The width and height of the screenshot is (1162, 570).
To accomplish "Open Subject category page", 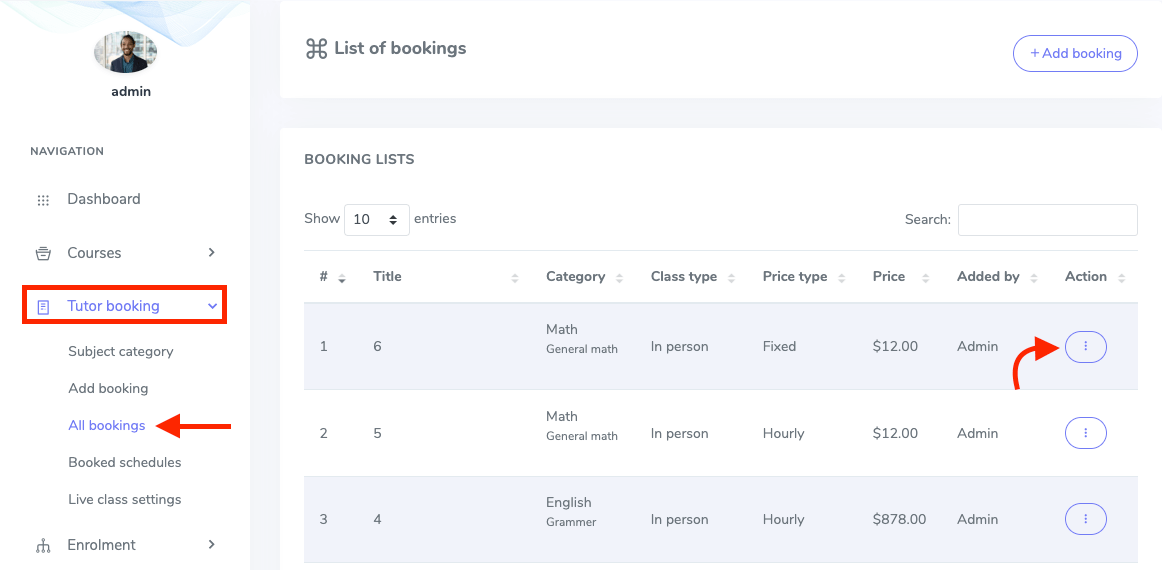I will [x=120, y=351].
